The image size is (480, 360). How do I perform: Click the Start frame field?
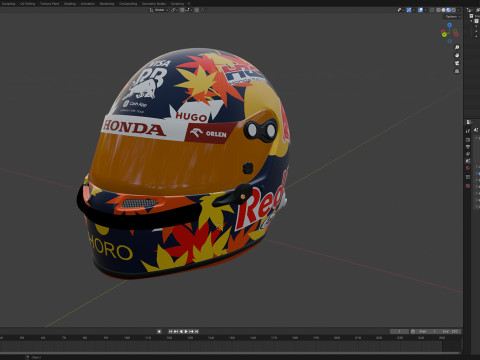coord(428,331)
